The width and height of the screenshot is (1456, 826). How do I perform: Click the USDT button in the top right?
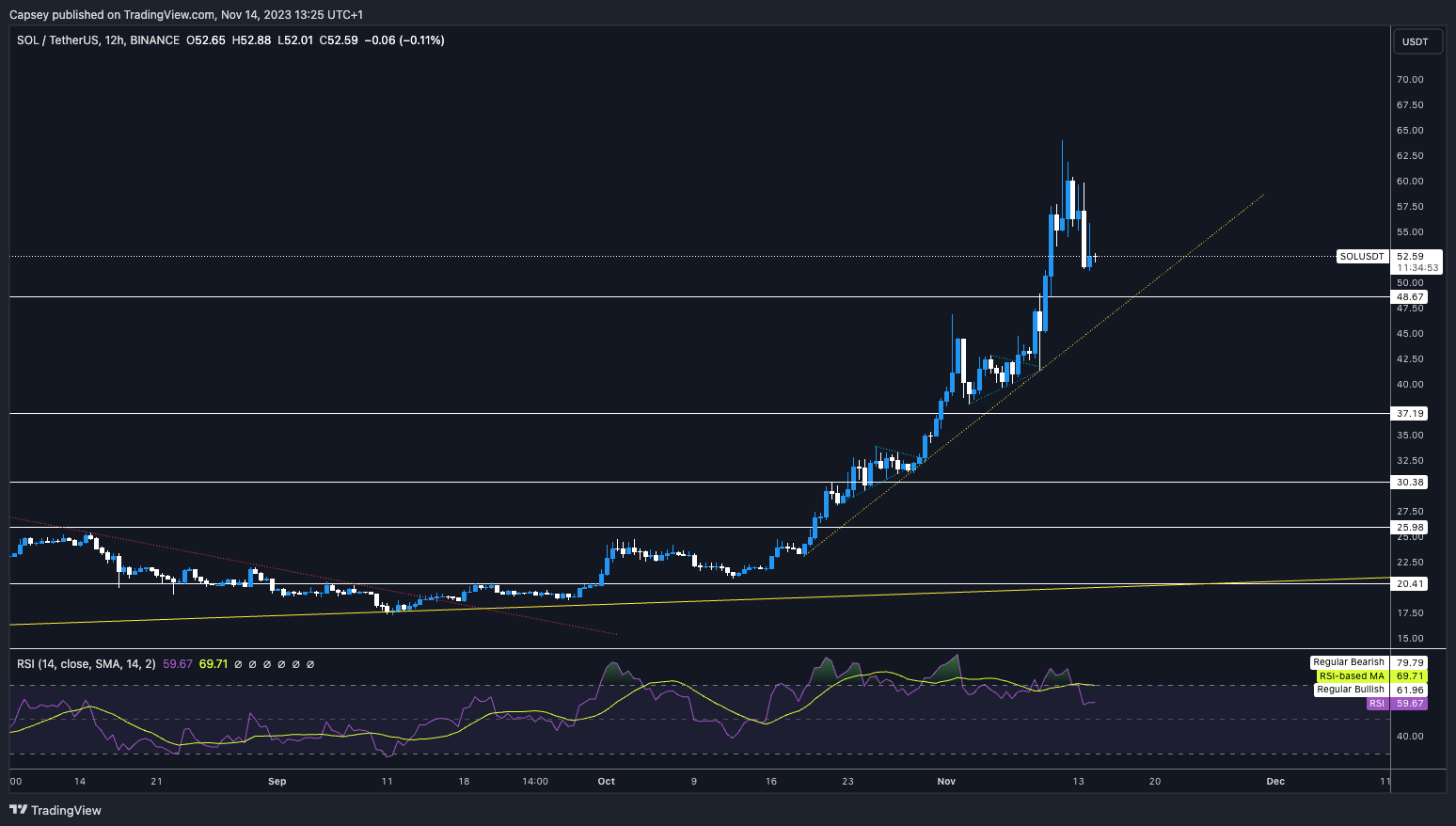point(1416,41)
